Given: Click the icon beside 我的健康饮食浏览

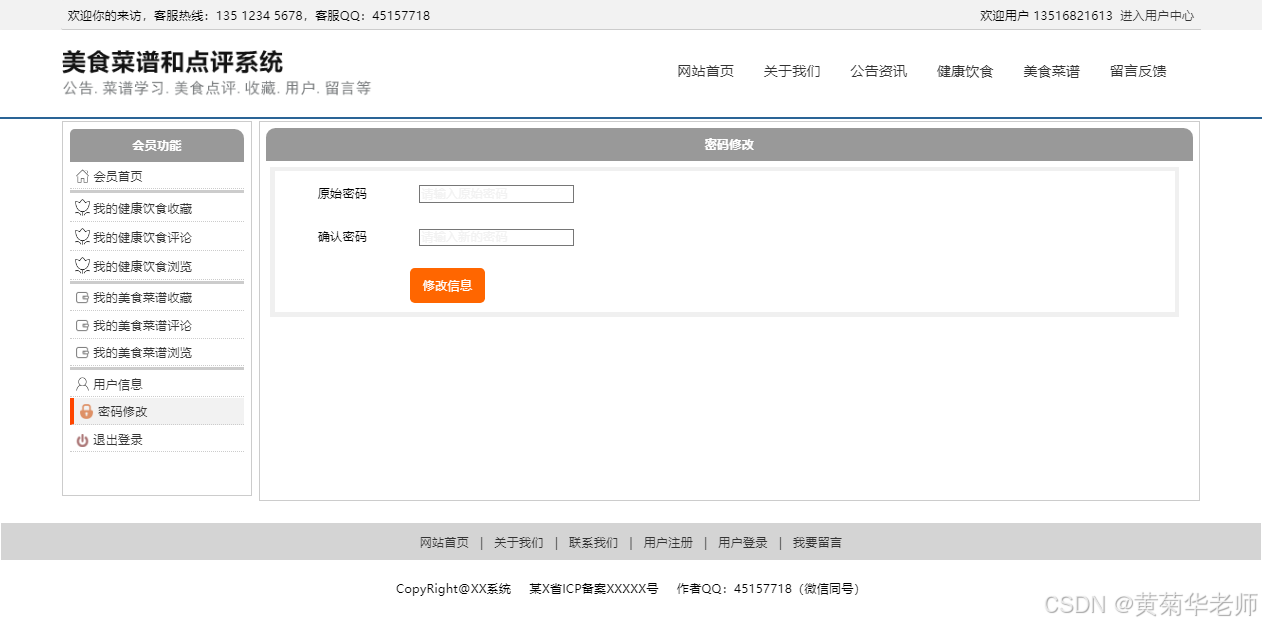Looking at the screenshot, I should pos(82,266).
